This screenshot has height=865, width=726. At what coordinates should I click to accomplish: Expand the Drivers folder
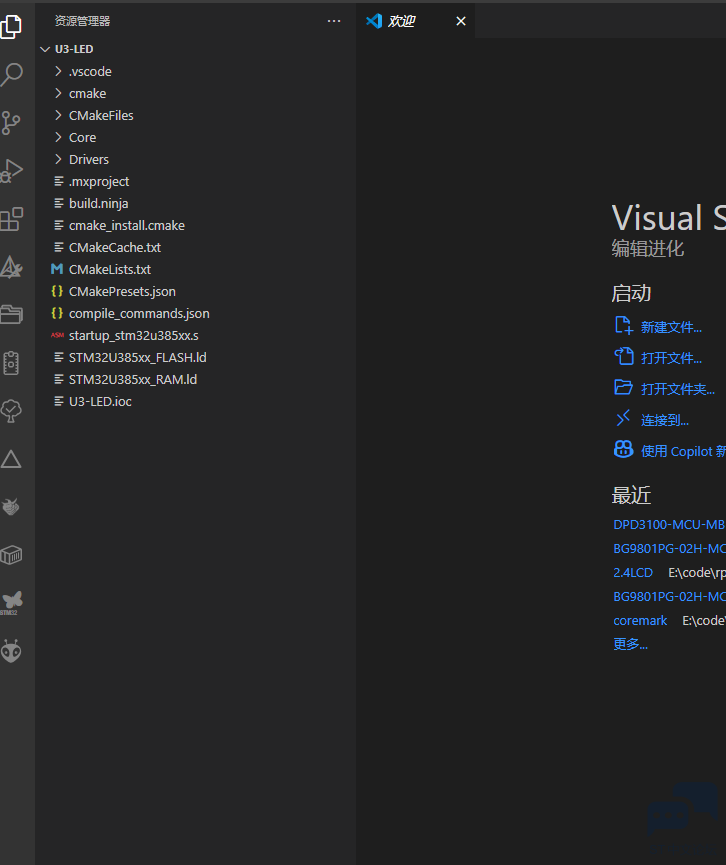[x=195, y=159]
